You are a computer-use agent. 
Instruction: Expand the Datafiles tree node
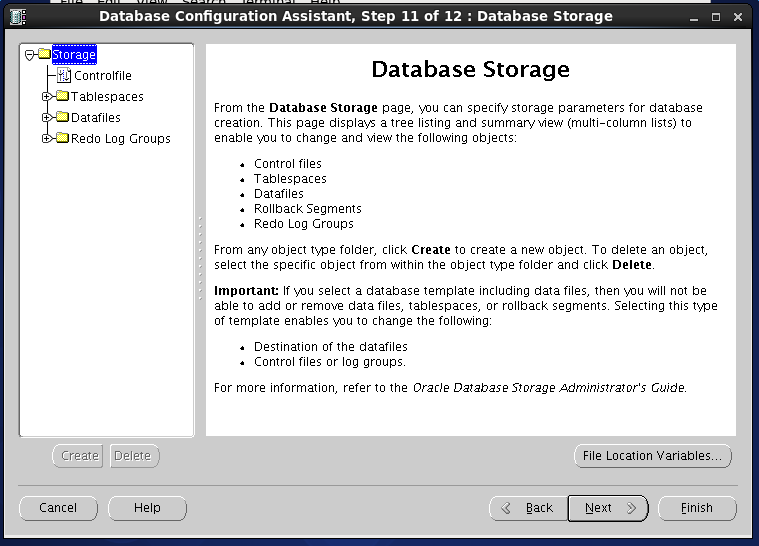(x=46, y=118)
